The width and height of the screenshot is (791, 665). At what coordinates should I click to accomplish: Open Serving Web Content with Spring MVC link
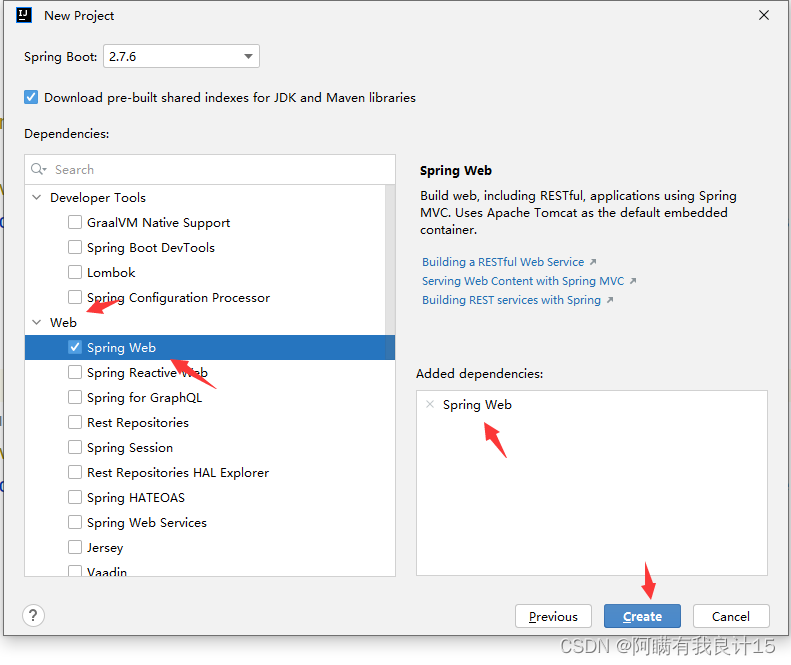[x=523, y=281]
